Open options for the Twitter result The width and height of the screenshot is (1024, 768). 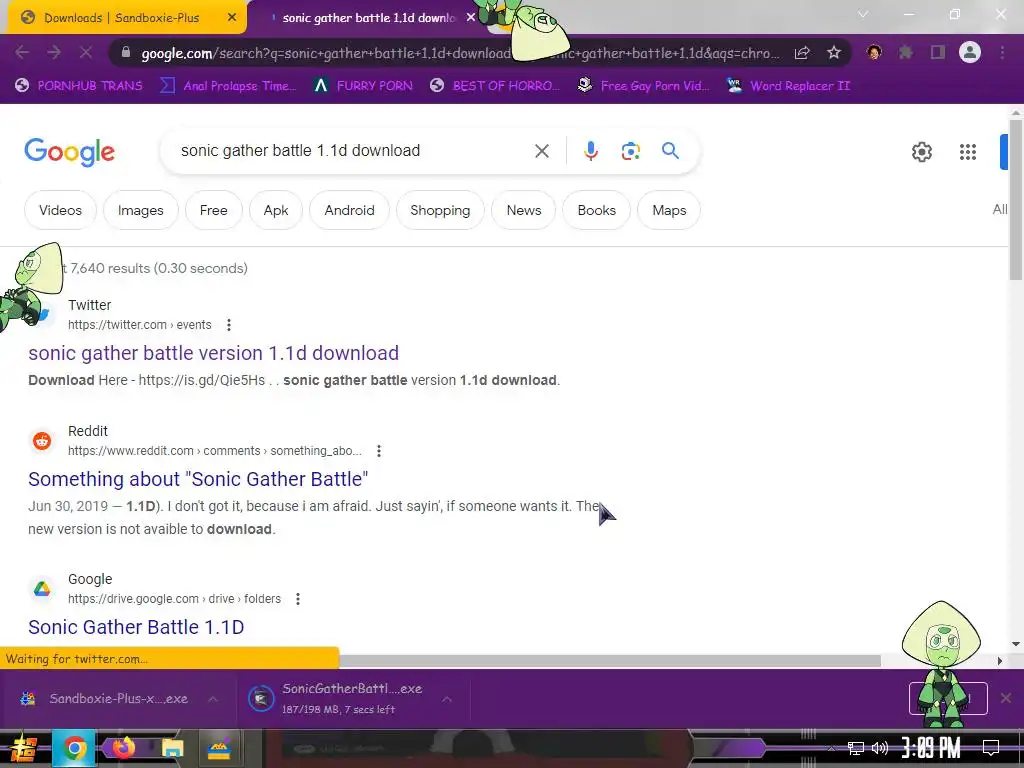[229, 325]
